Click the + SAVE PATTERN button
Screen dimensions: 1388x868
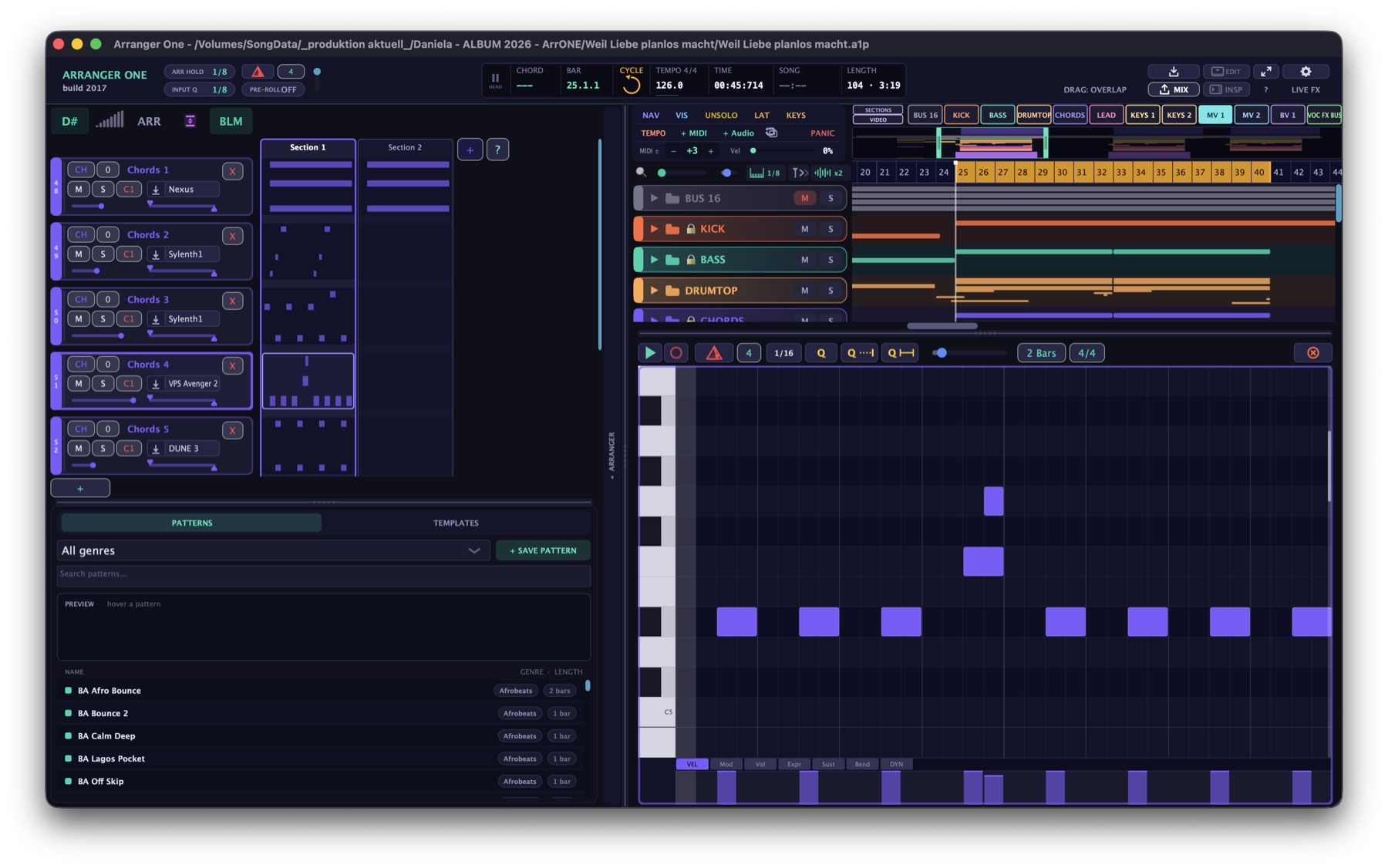pos(543,550)
